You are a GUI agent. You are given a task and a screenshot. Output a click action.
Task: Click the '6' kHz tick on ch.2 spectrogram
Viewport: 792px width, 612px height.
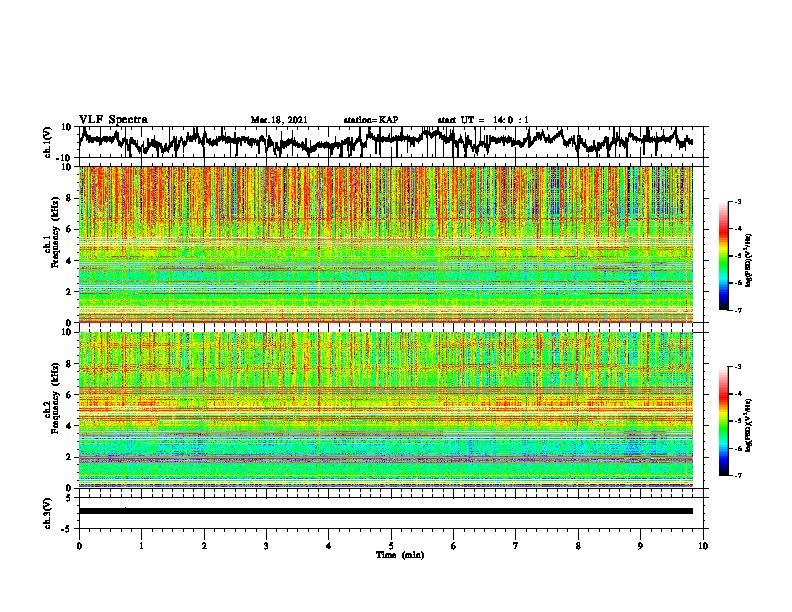pyautogui.click(x=70, y=394)
